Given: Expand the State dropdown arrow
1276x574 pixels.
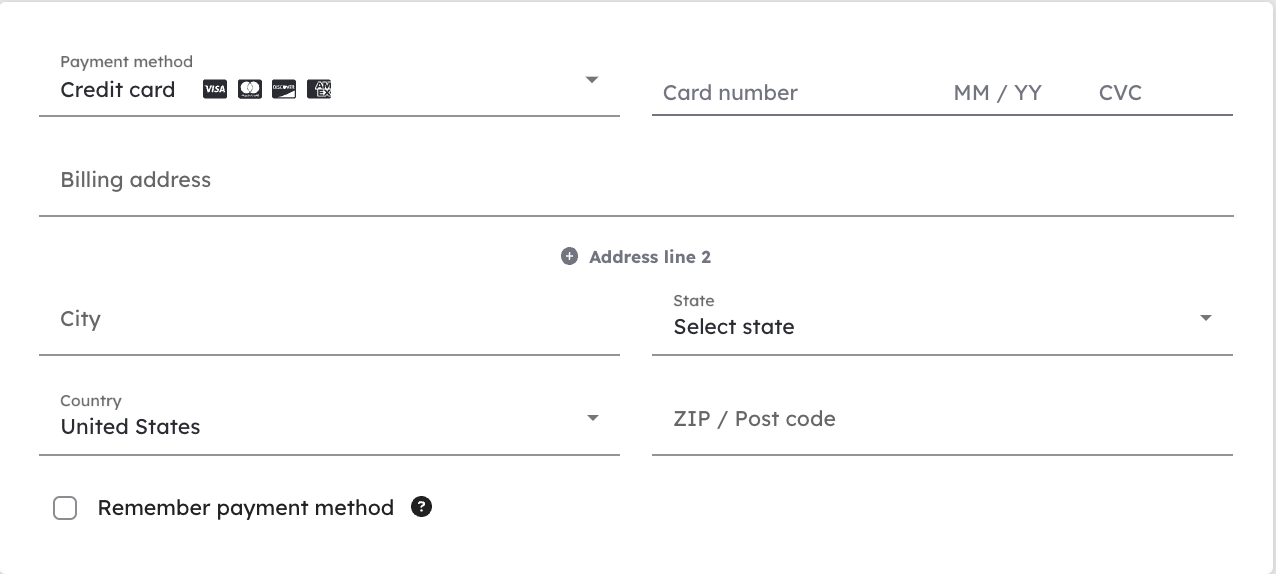Looking at the screenshot, I should point(1205,318).
